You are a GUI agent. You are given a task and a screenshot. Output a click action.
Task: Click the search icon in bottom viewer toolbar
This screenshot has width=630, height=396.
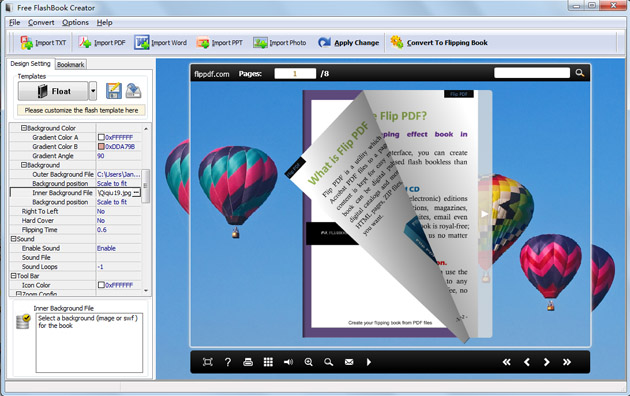click(x=329, y=362)
